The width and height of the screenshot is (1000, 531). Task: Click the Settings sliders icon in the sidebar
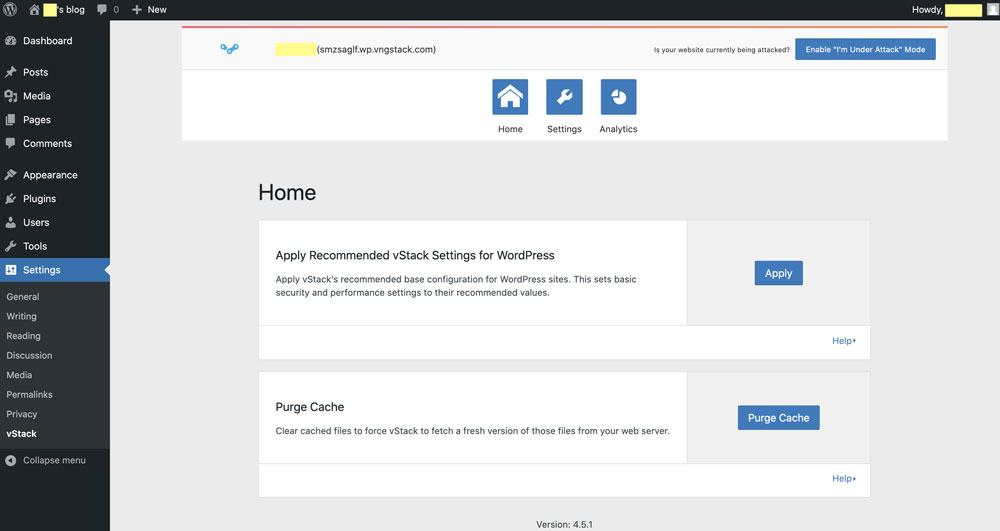(x=10, y=270)
